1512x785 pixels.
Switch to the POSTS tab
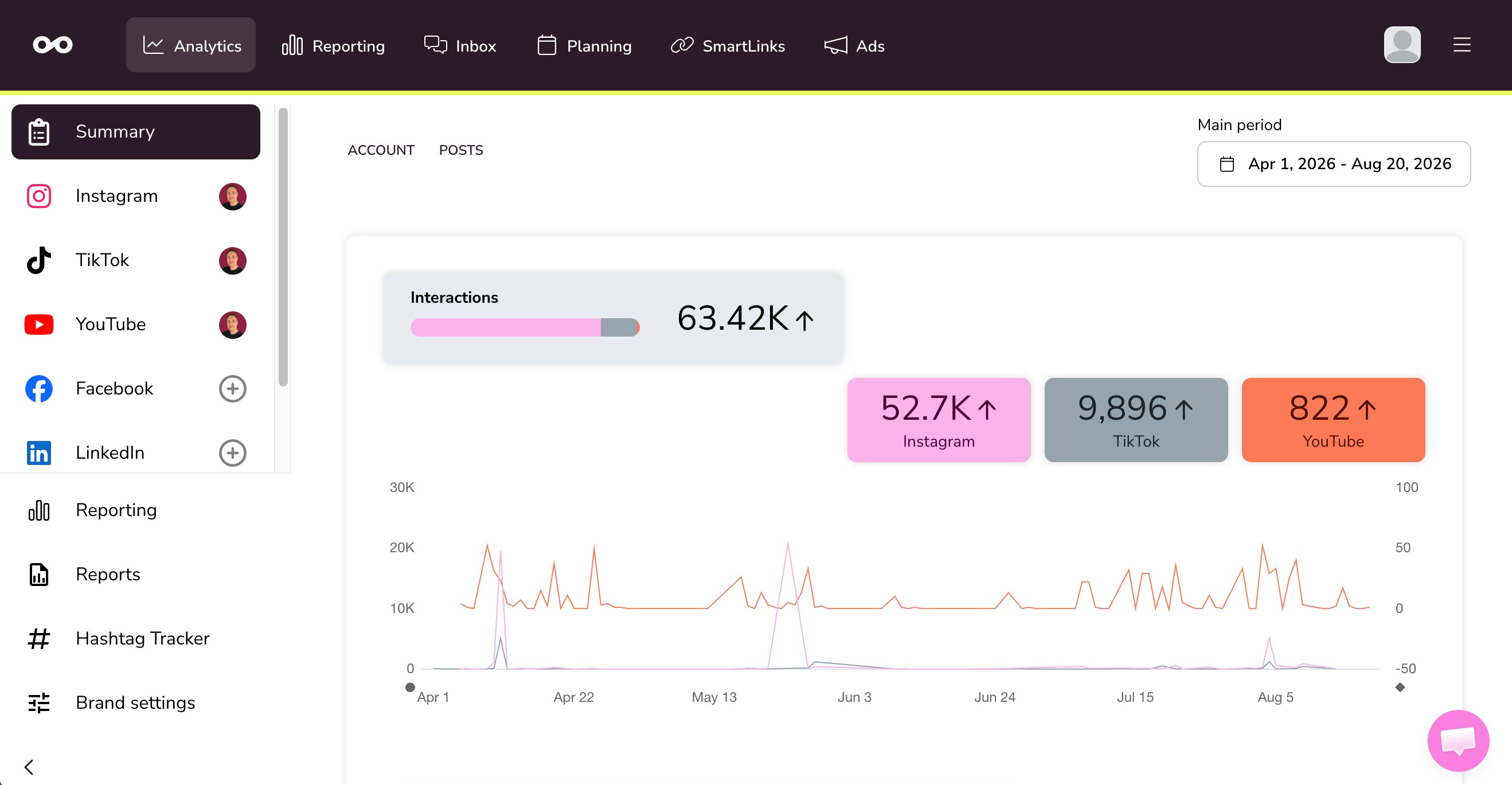click(461, 150)
